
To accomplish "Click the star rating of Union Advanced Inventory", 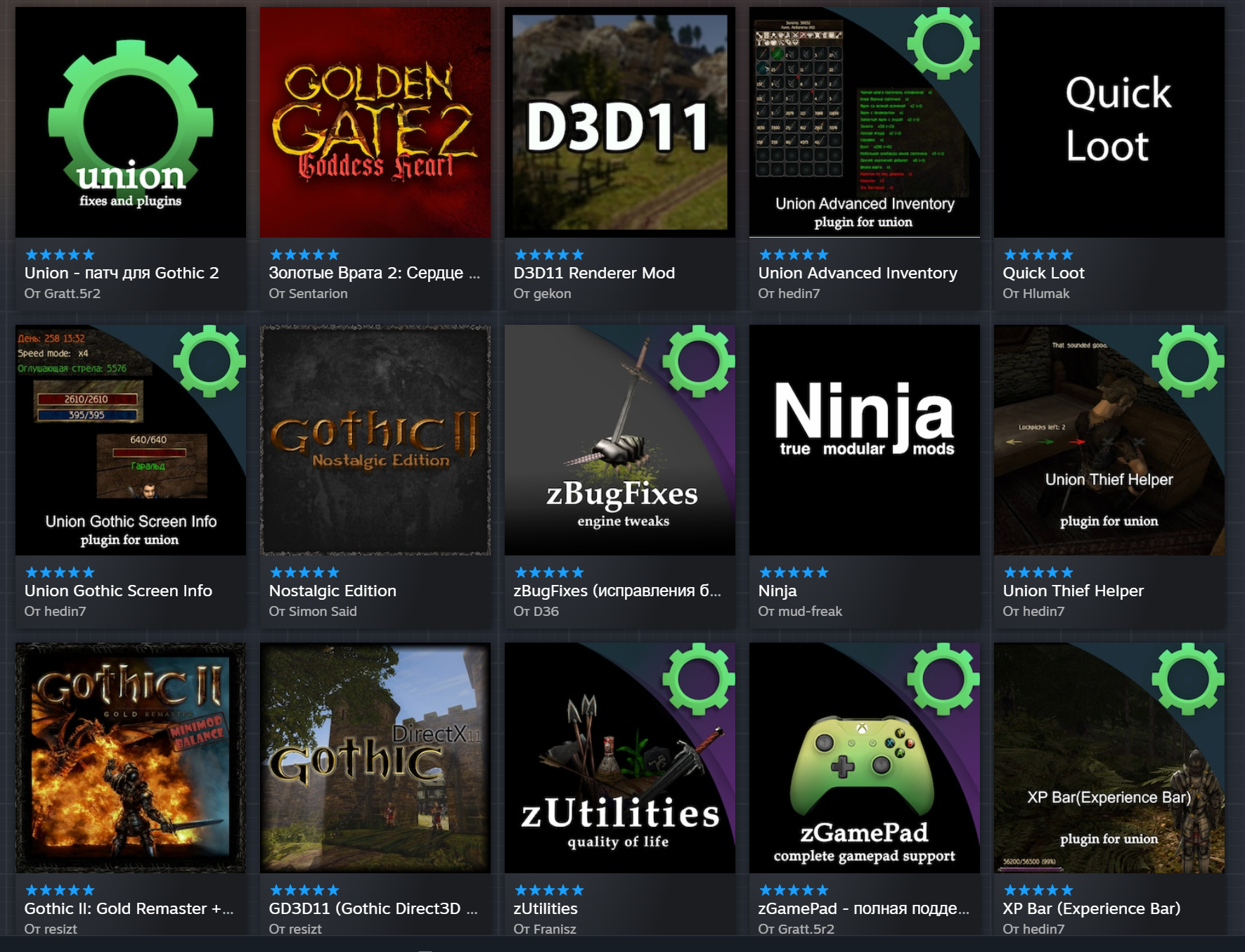I will click(x=794, y=255).
